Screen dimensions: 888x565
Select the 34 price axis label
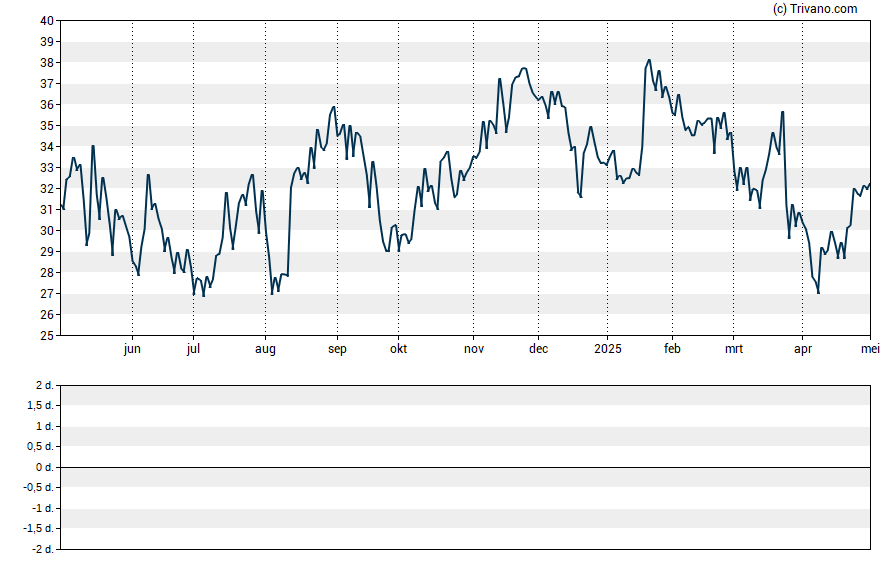(47, 147)
